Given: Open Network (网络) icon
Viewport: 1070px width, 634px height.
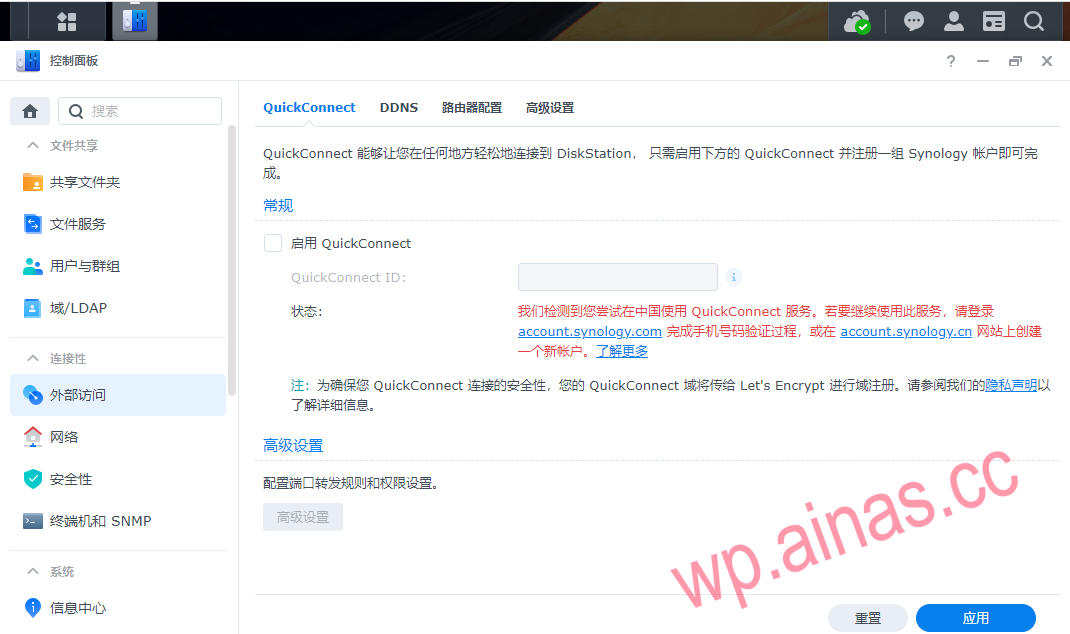Looking at the screenshot, I should 33,437.
